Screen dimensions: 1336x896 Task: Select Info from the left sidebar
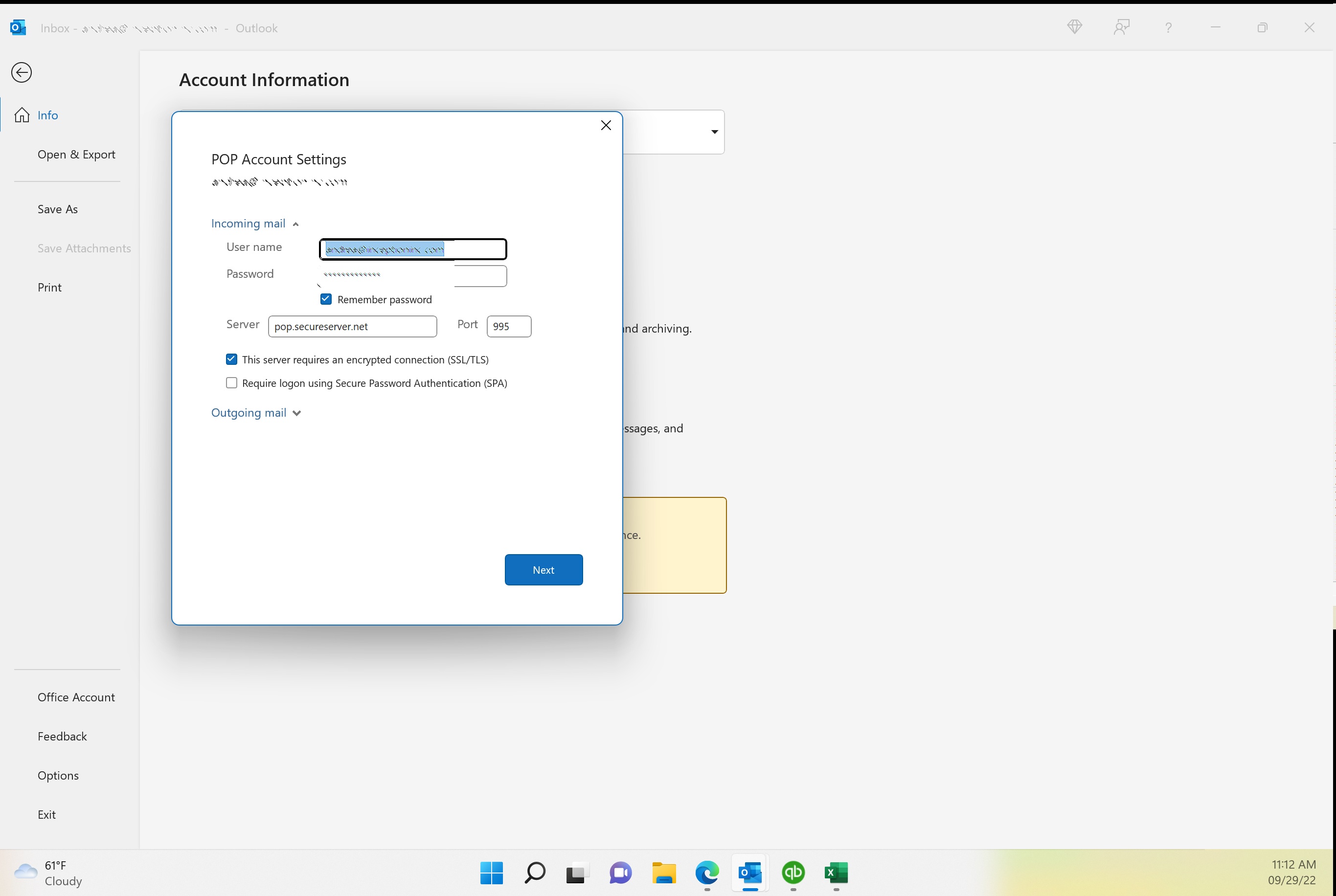tap(47, 115)
